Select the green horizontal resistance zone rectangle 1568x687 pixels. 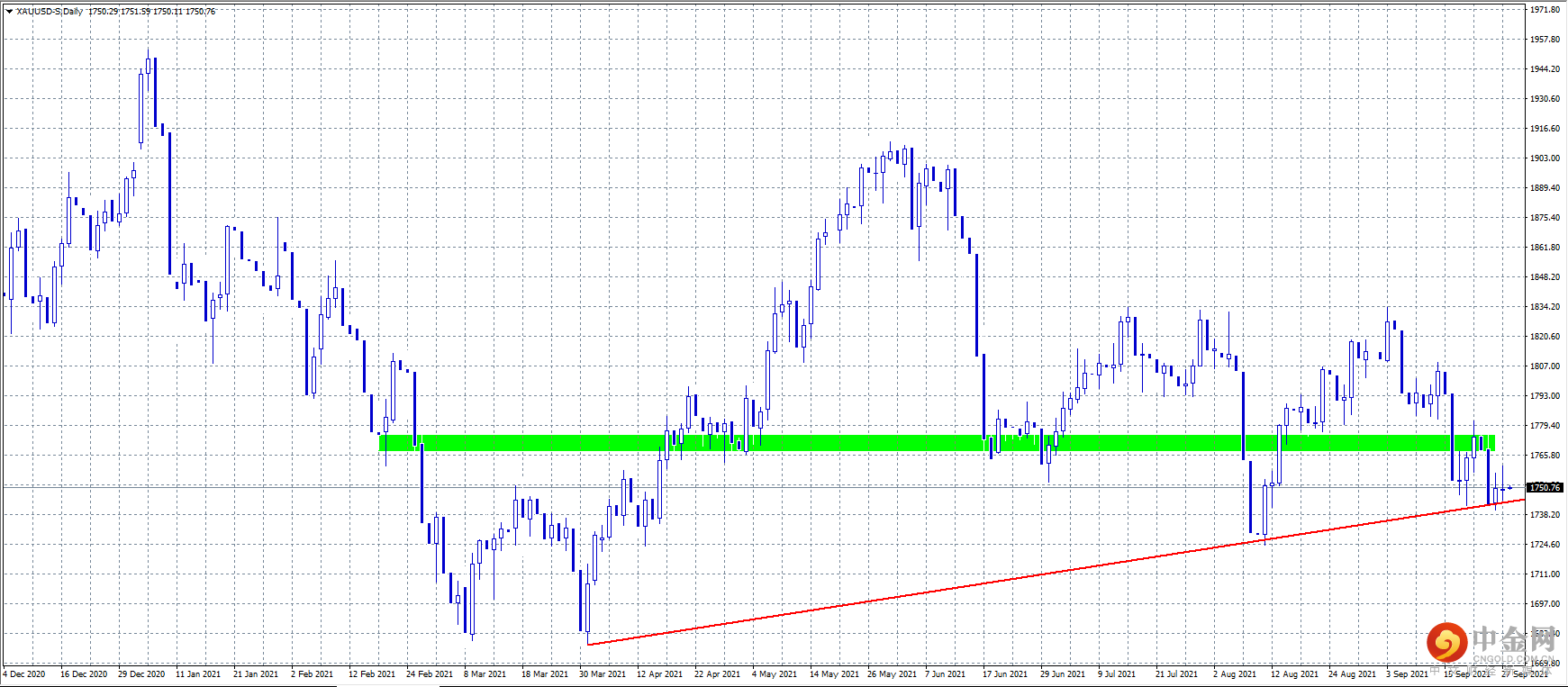[x=937, y=443]
